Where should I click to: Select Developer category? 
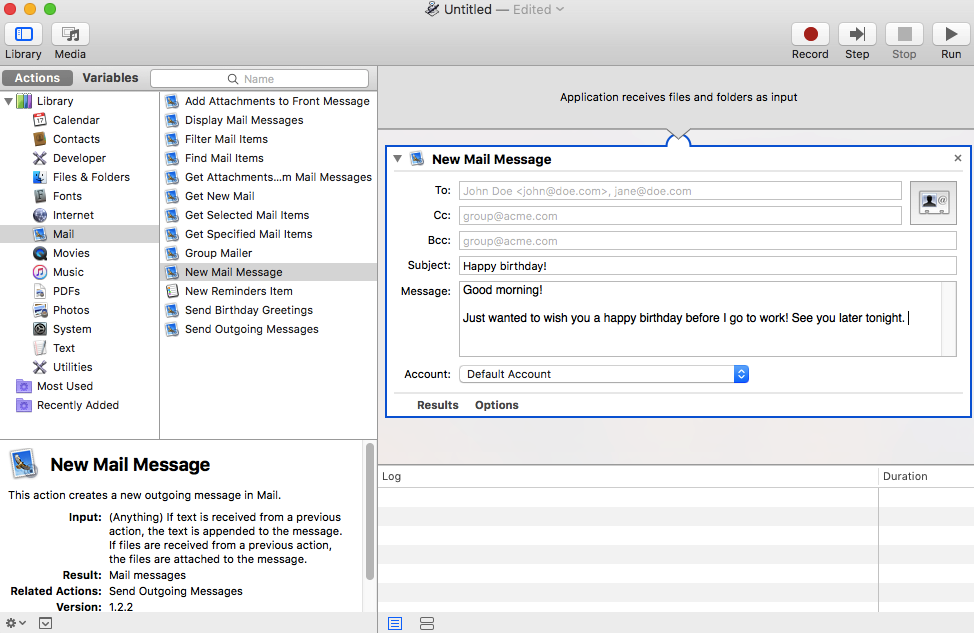[x=79, y=158]
